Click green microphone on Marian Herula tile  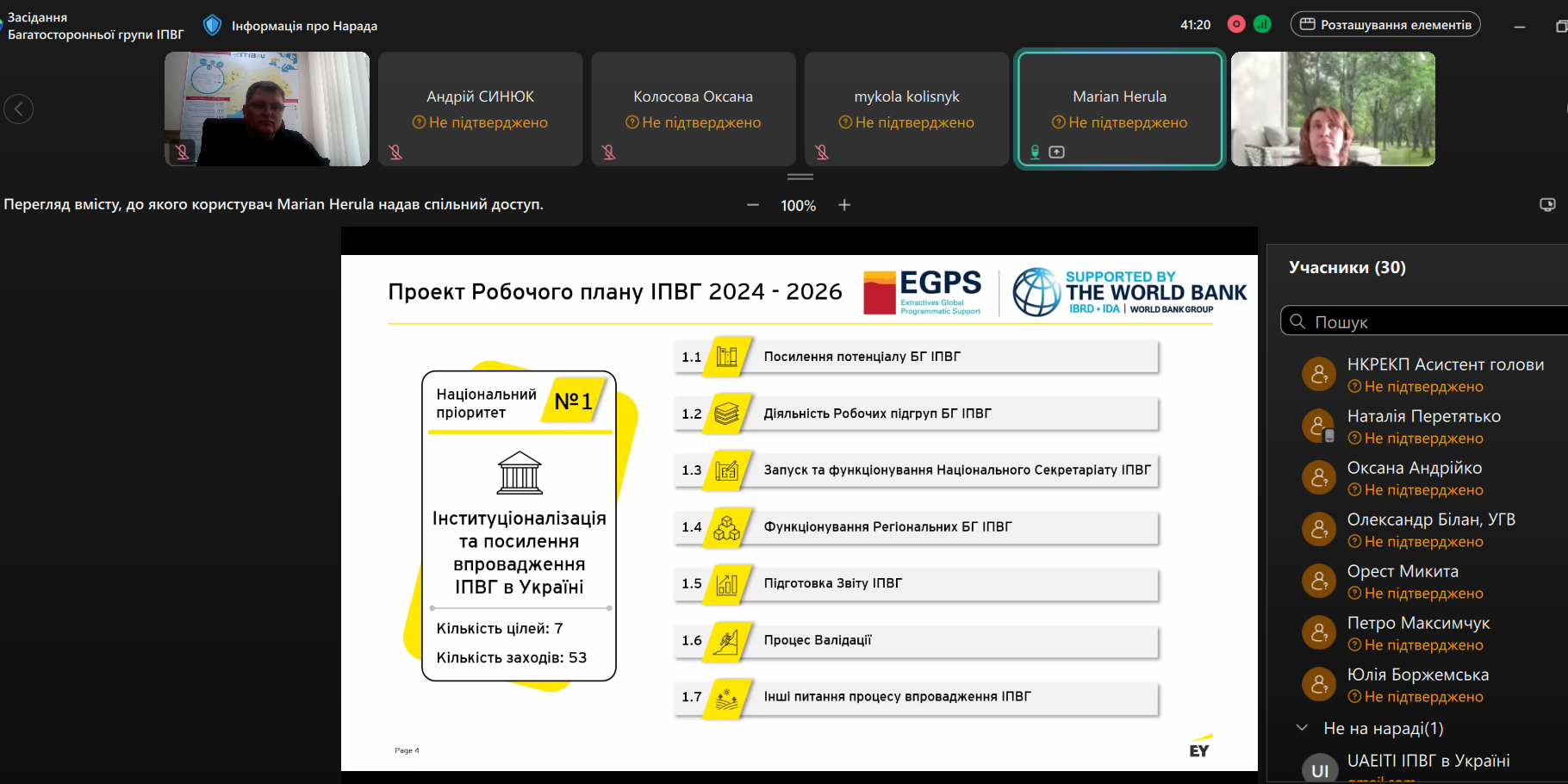[1036, 152]
